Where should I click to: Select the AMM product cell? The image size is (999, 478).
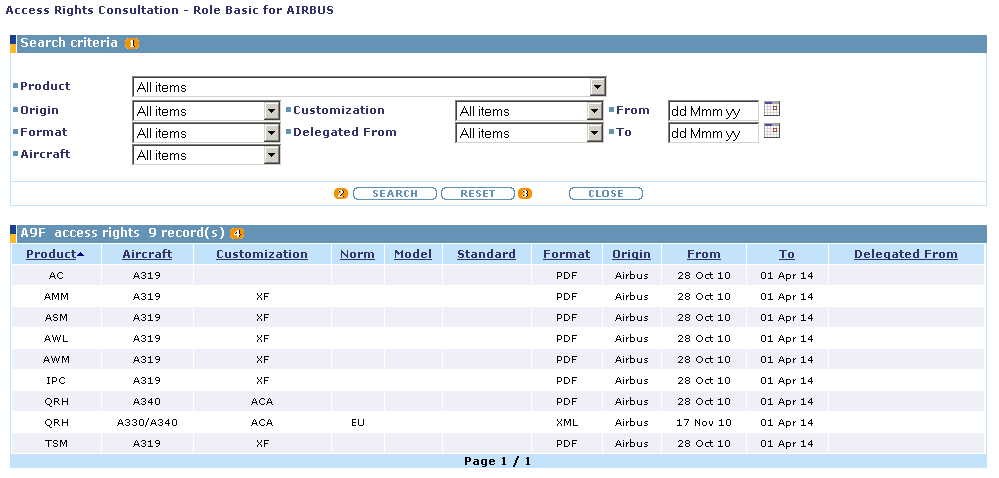pos(56,297)
